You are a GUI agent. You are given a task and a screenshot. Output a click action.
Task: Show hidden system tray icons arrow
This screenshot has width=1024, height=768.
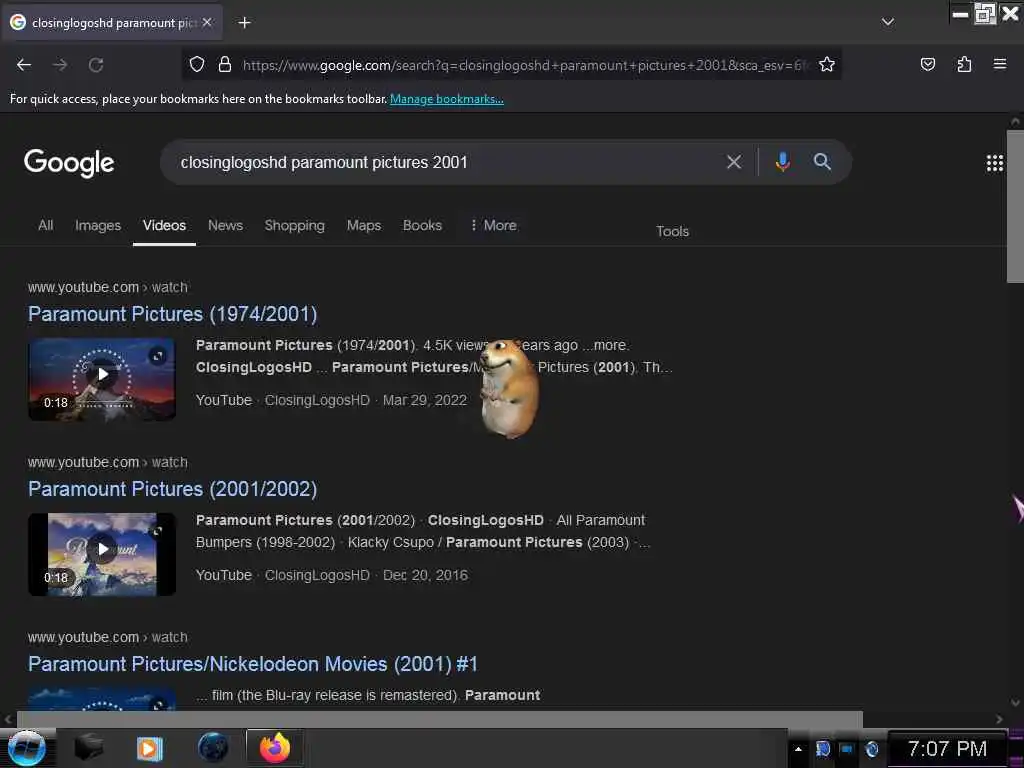click(x=798, y=748)
